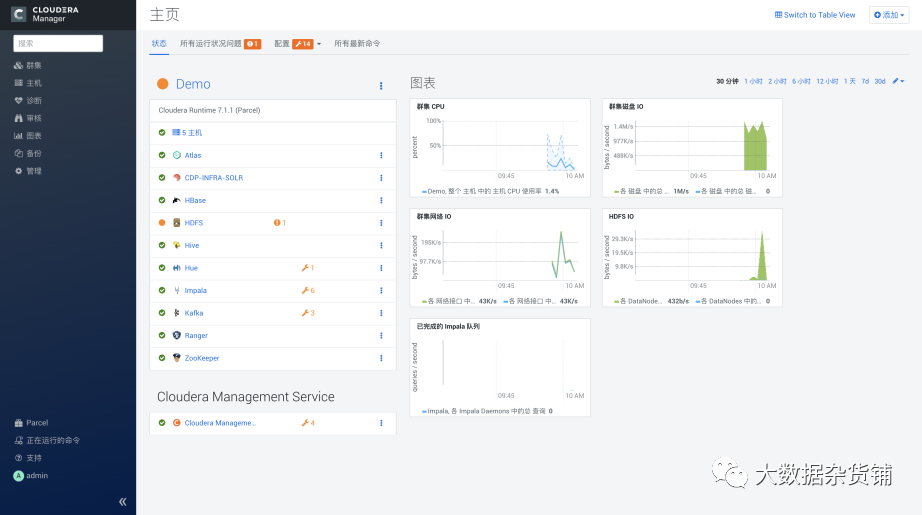
Task: Click the Hive service icon
Action: pyautogui.click(x=176, y=245)
